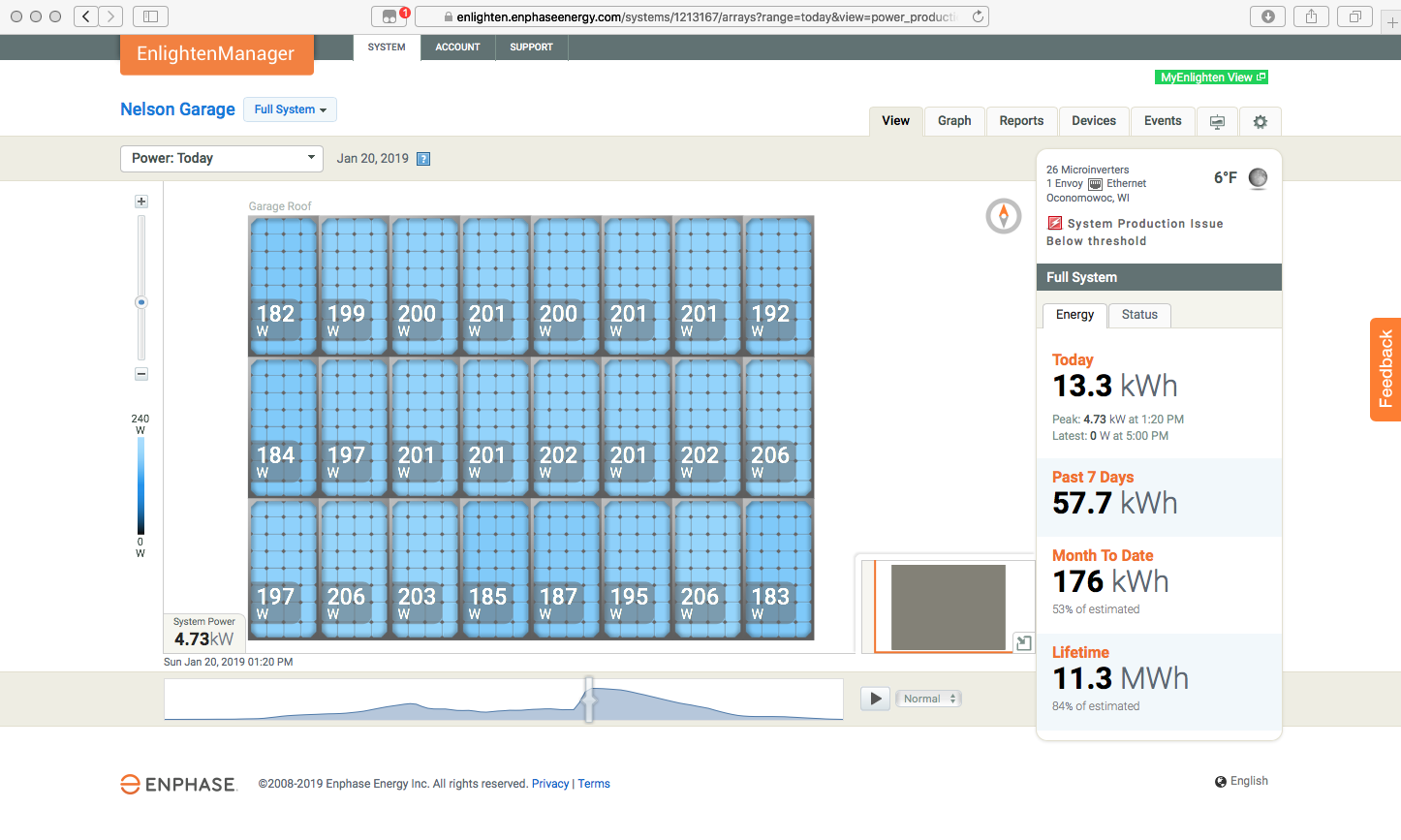This screenshot has height=840, width=1401.
Task: Select the panel showing 195 W
Action: pyautogui.click(x=638, y=569)
